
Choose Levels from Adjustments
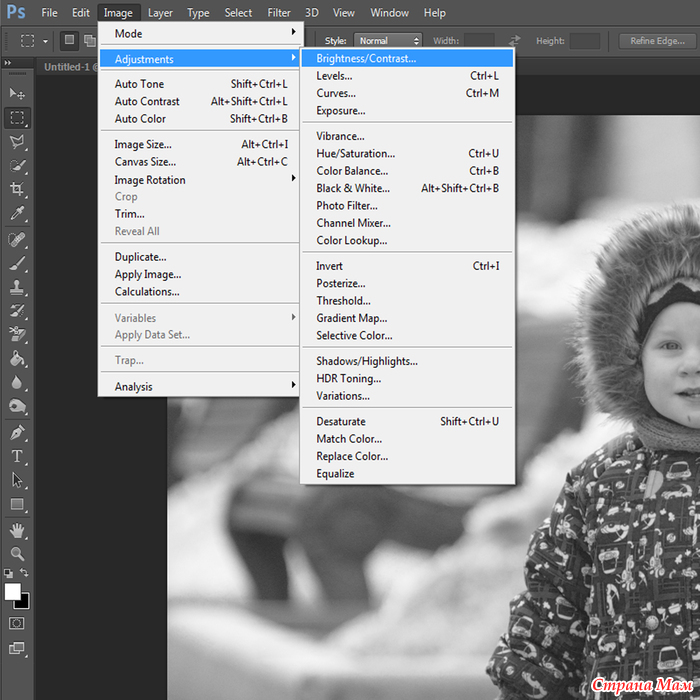(407, 76)
